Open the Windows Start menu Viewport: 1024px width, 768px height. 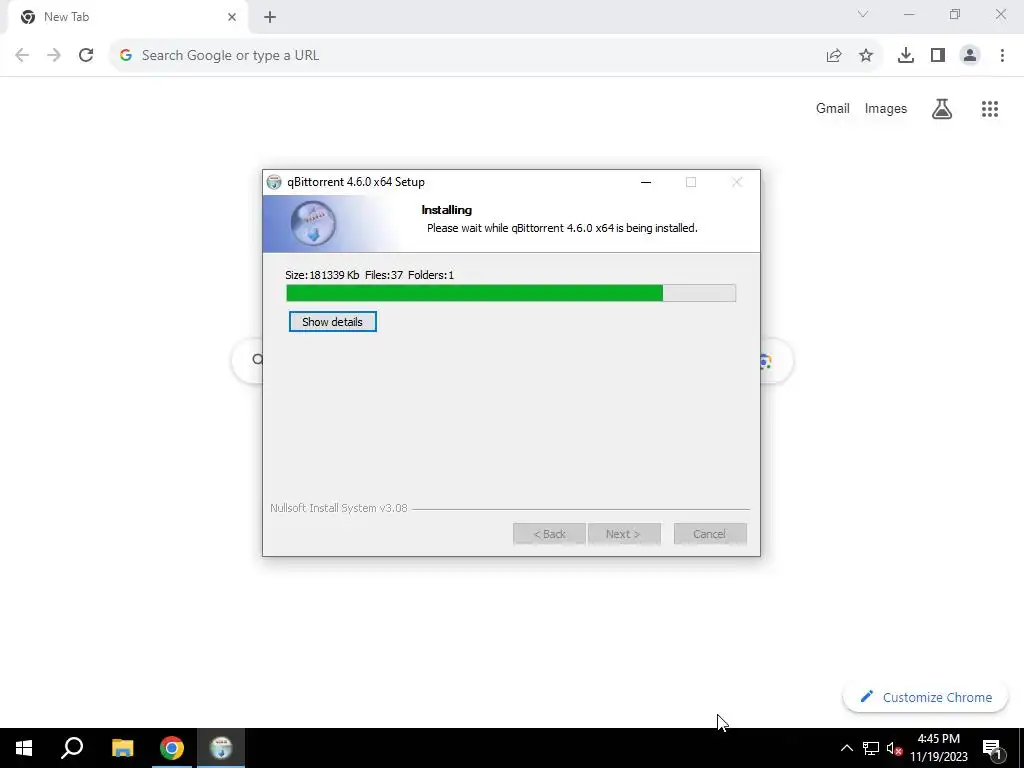(24, 748)
